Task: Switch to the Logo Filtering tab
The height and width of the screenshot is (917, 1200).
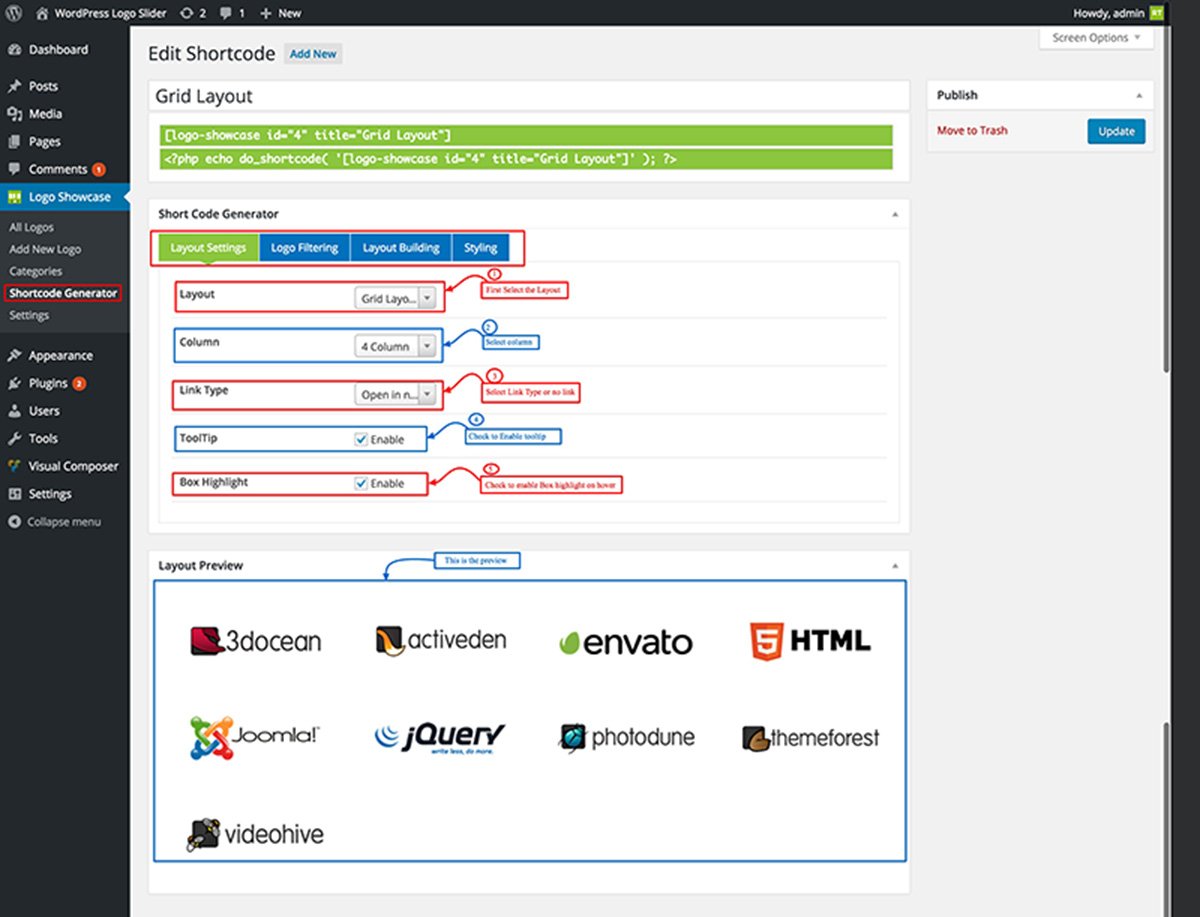Action: pos(304,248)
